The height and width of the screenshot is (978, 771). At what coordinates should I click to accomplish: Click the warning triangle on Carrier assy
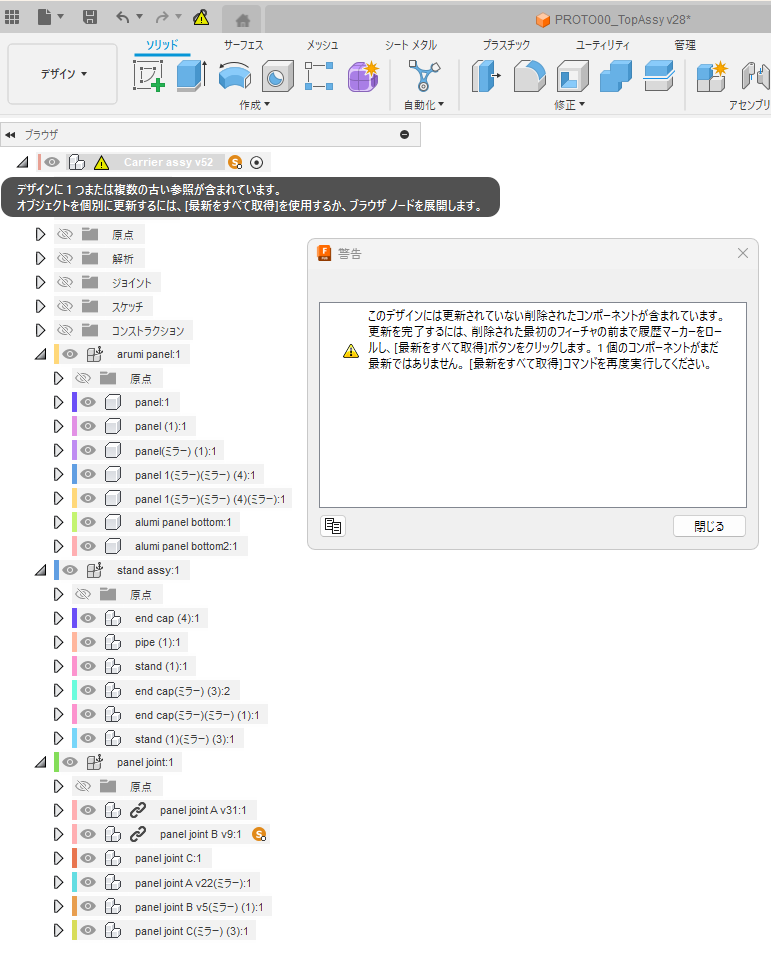[x=101, y=163]
